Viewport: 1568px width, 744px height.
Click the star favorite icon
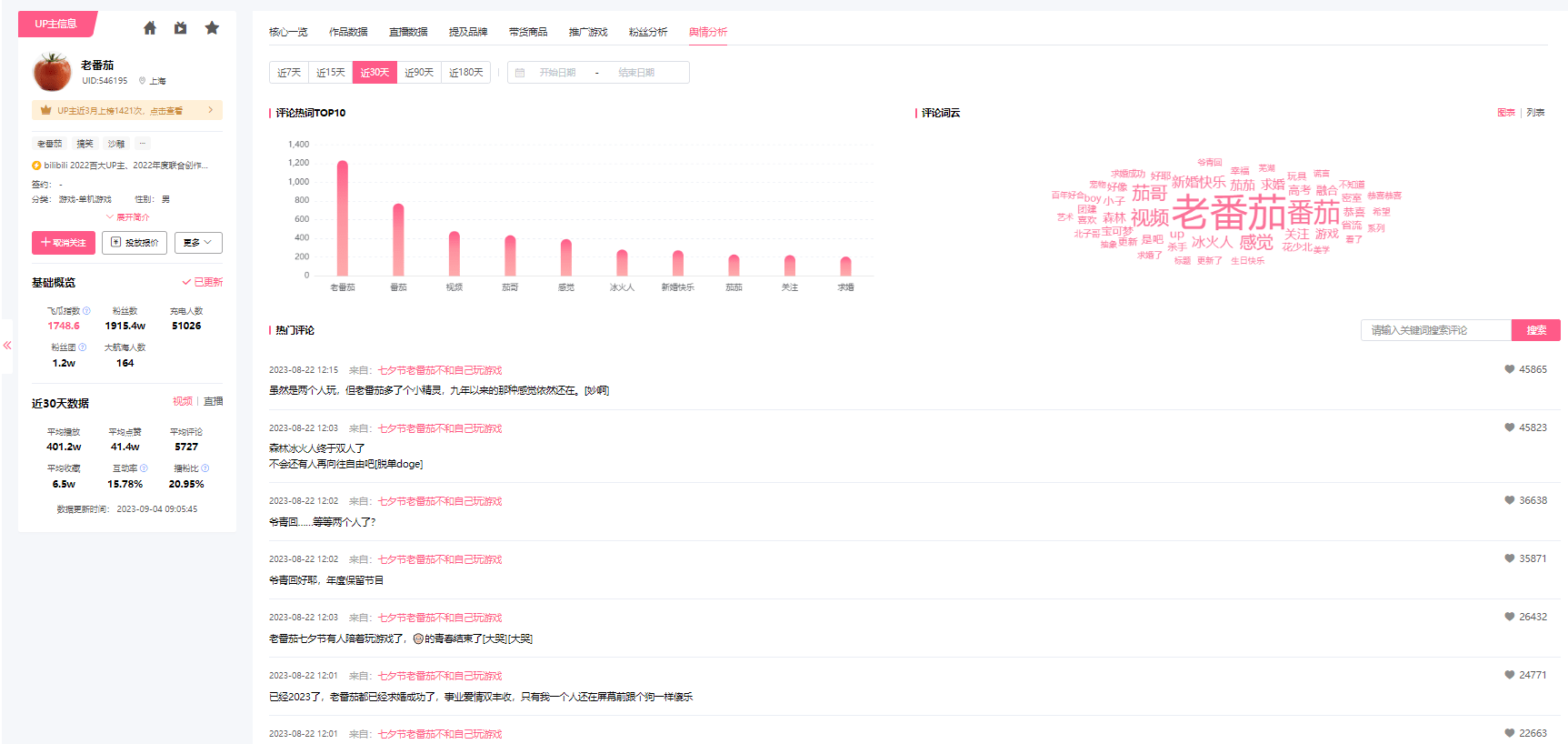[x=212, y=28]
